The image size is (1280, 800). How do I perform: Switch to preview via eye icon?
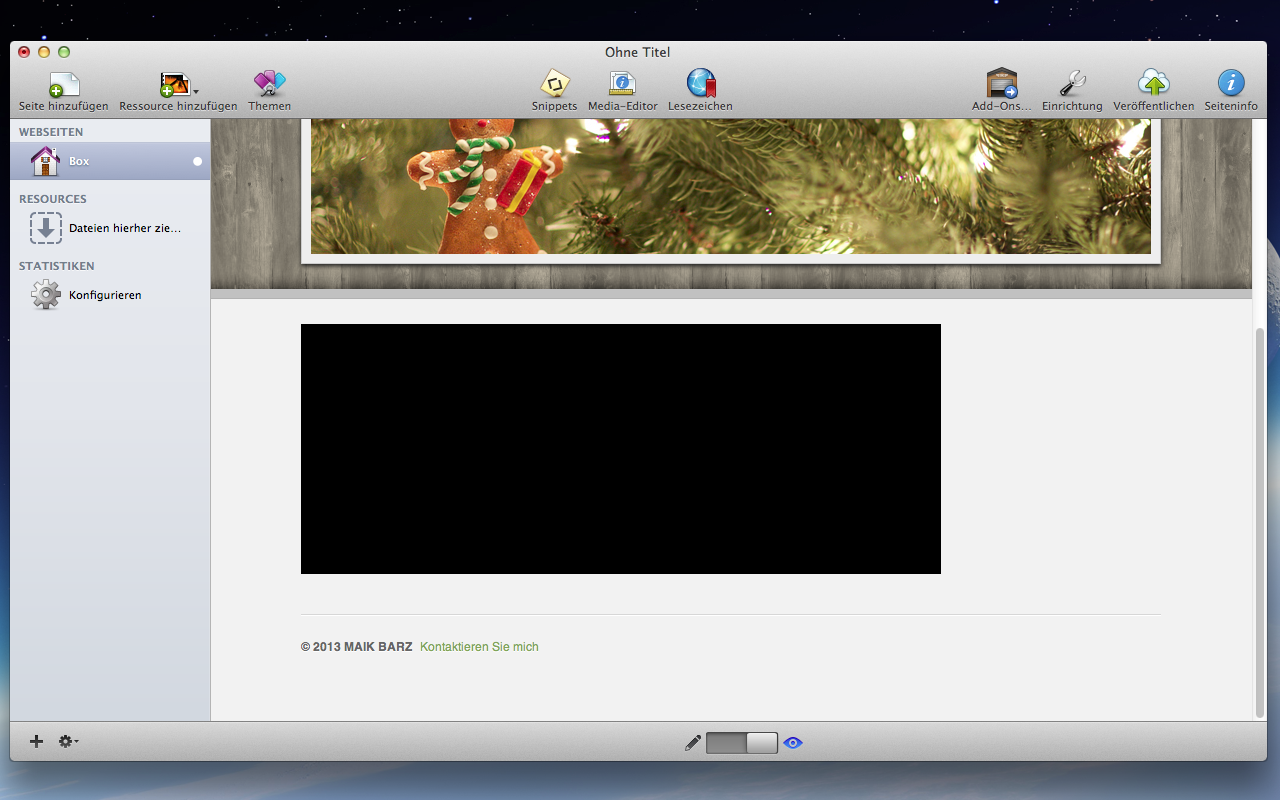(793, 743)
